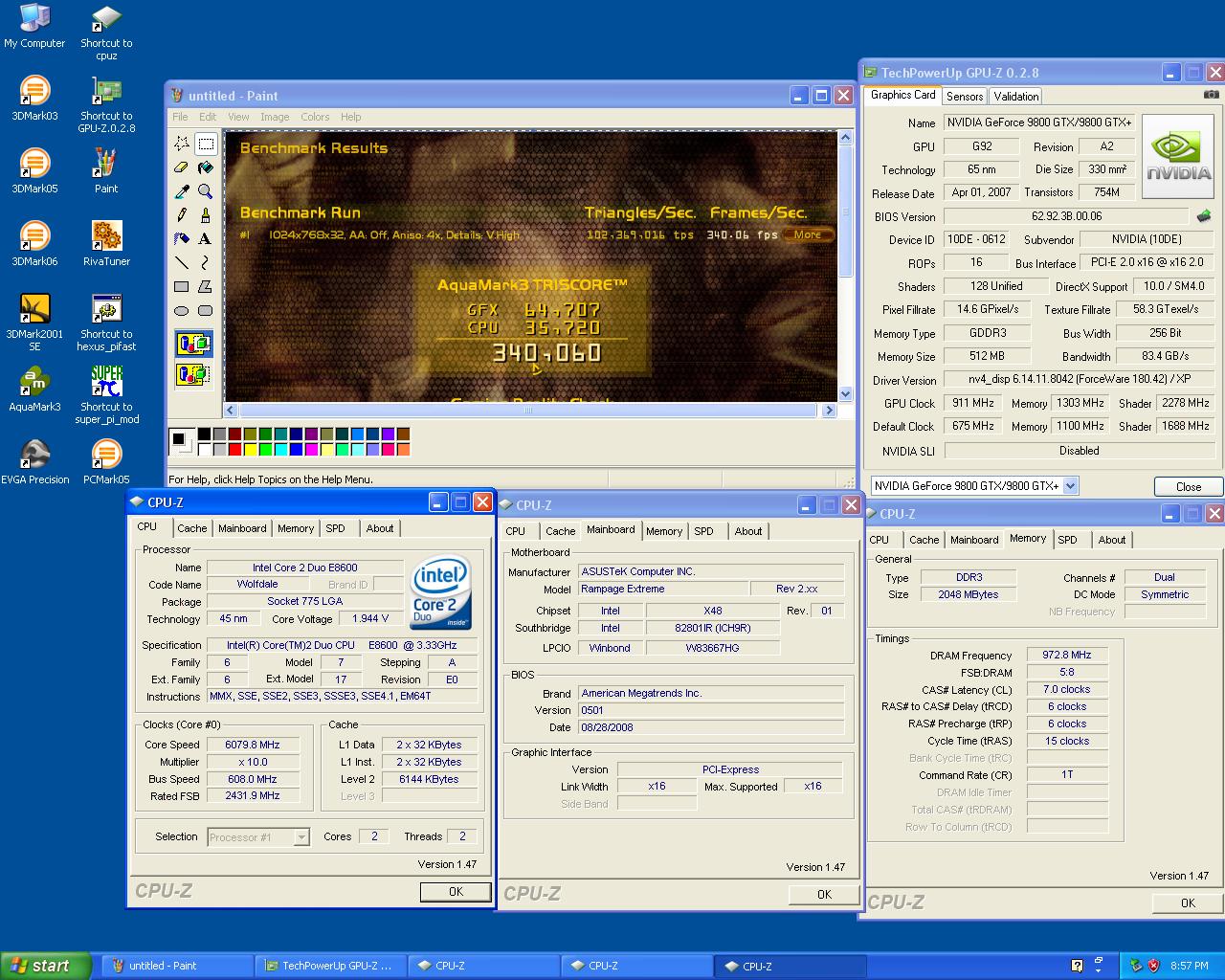This screenshot has height=980, width=1225.
Task: Open the 3DMark2001 SE desktop icon
Action: click(34, 322)
